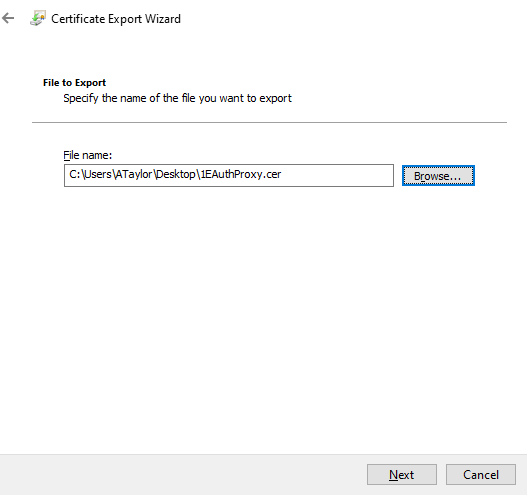Click into the File name path field
The height and width of the screenshot is (495, 527).
tap(229, 175)
